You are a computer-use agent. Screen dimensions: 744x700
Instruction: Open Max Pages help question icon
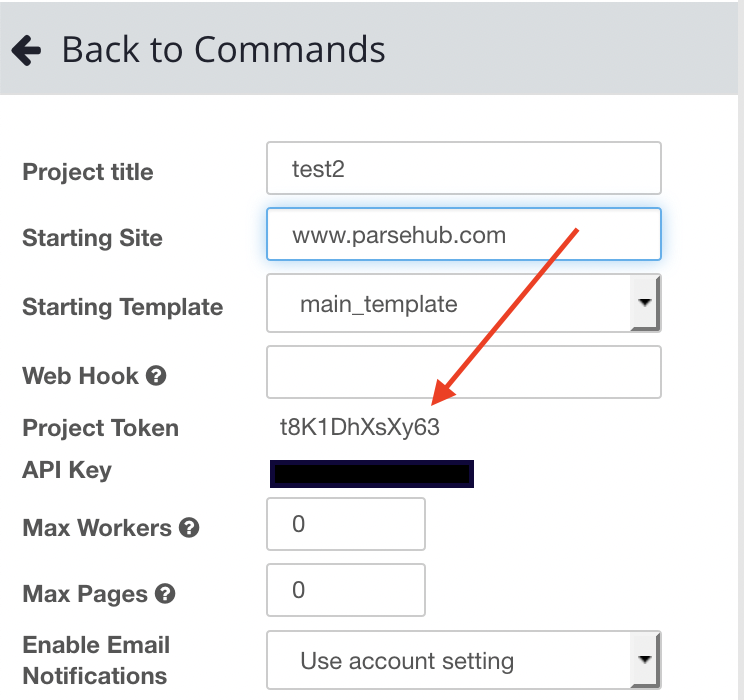click(x=165, y=594)
